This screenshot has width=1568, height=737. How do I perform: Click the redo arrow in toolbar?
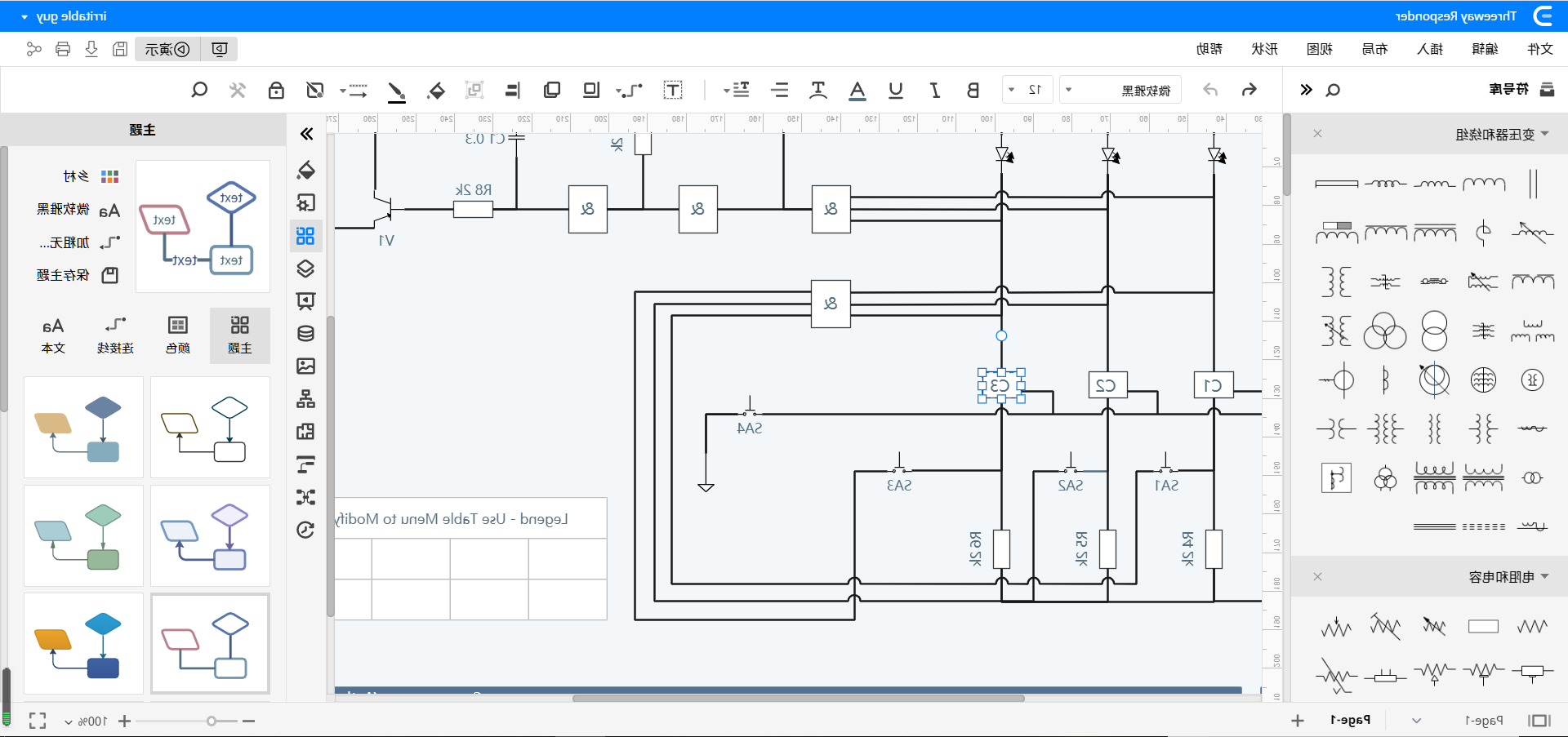click(x=1249, y=90)
